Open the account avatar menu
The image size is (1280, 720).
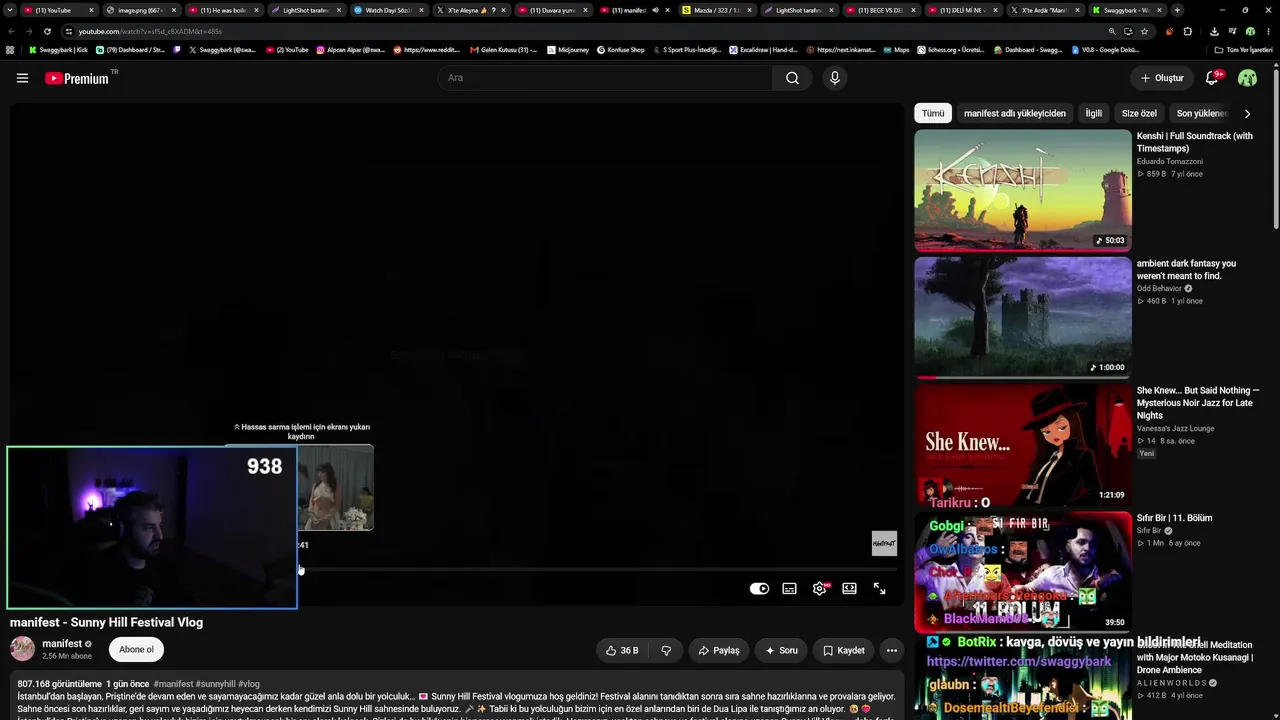click(1247, 78)
